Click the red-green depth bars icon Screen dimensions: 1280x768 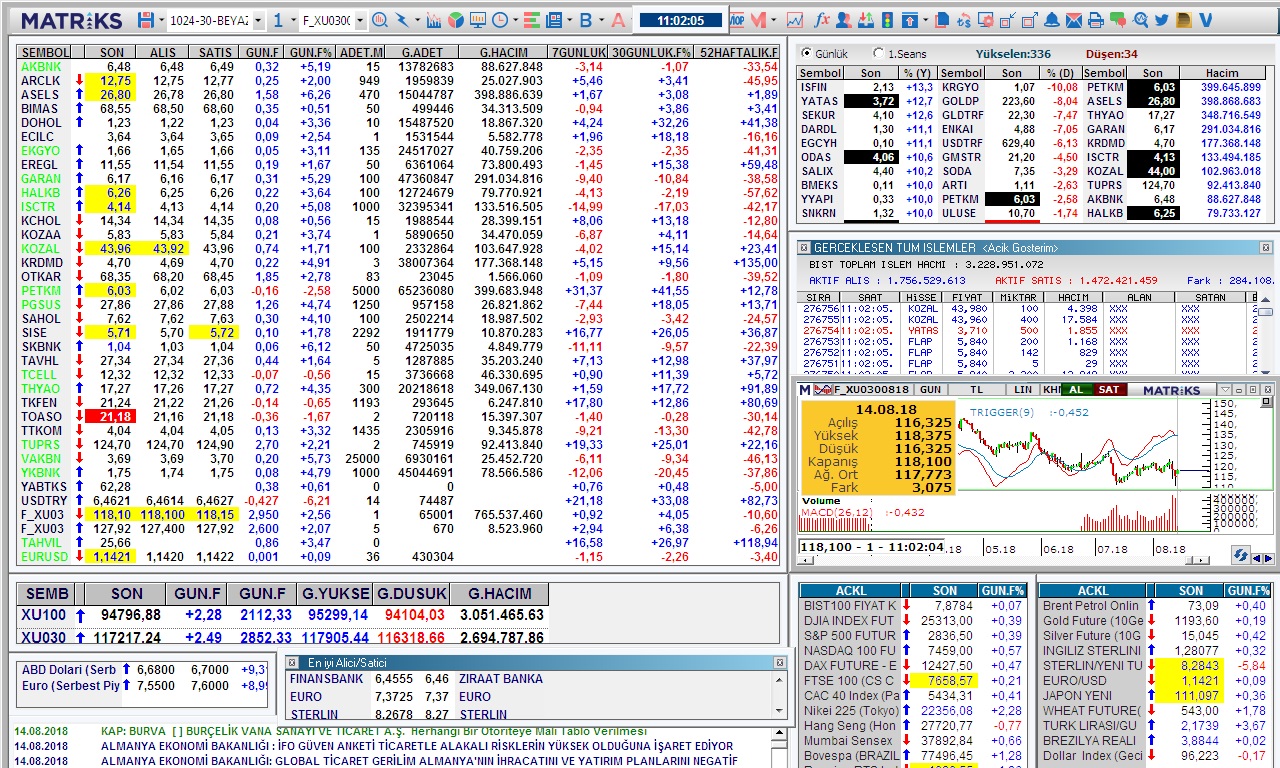coord(531,20)
